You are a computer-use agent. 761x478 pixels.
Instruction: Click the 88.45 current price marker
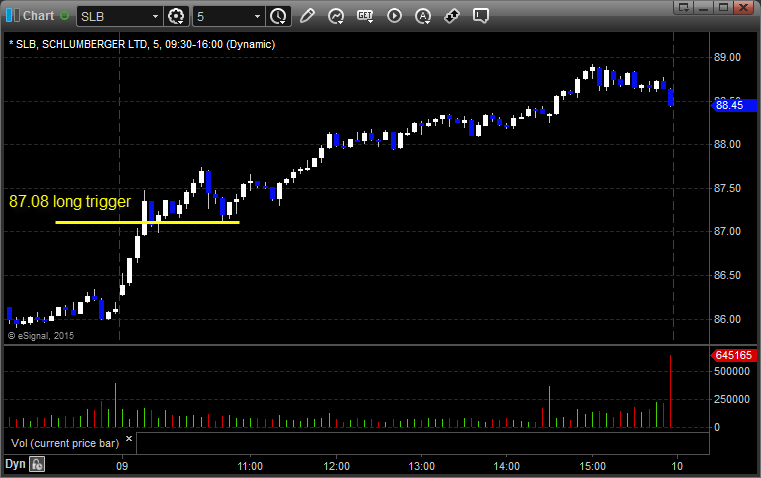pyautogui.click(x=733, y=105)
